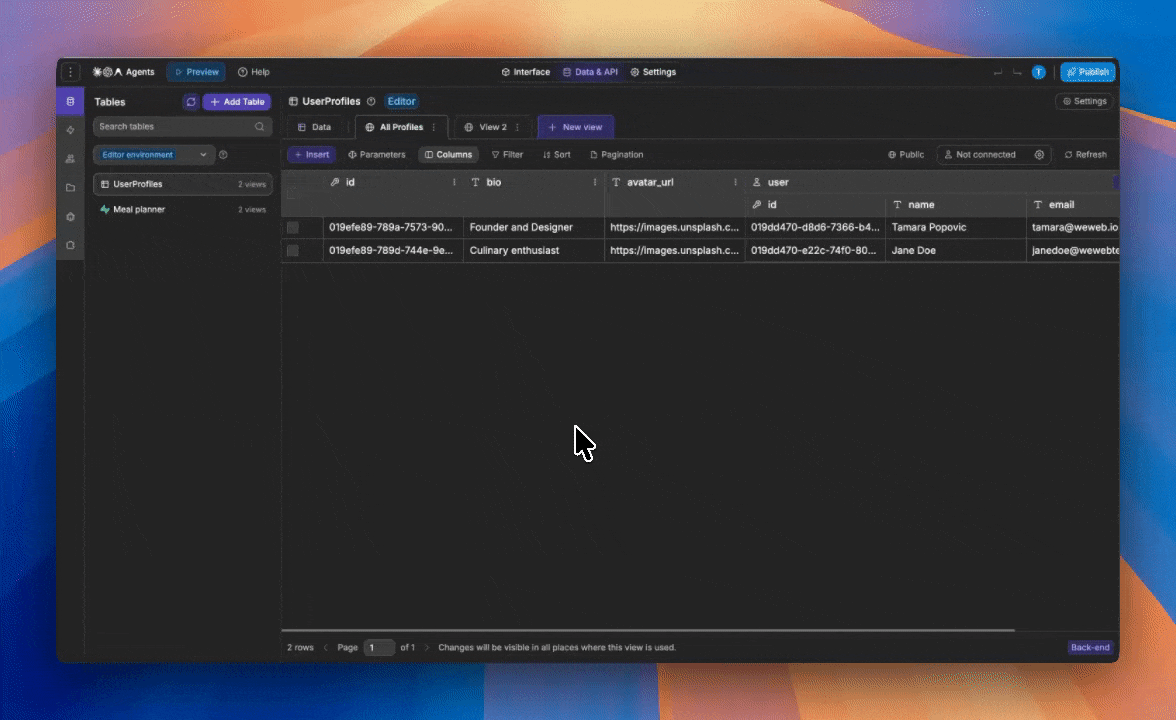This screenshot has width=1176, height=720.
Task: Go to the previous page
Action: [x=326, y=647]
